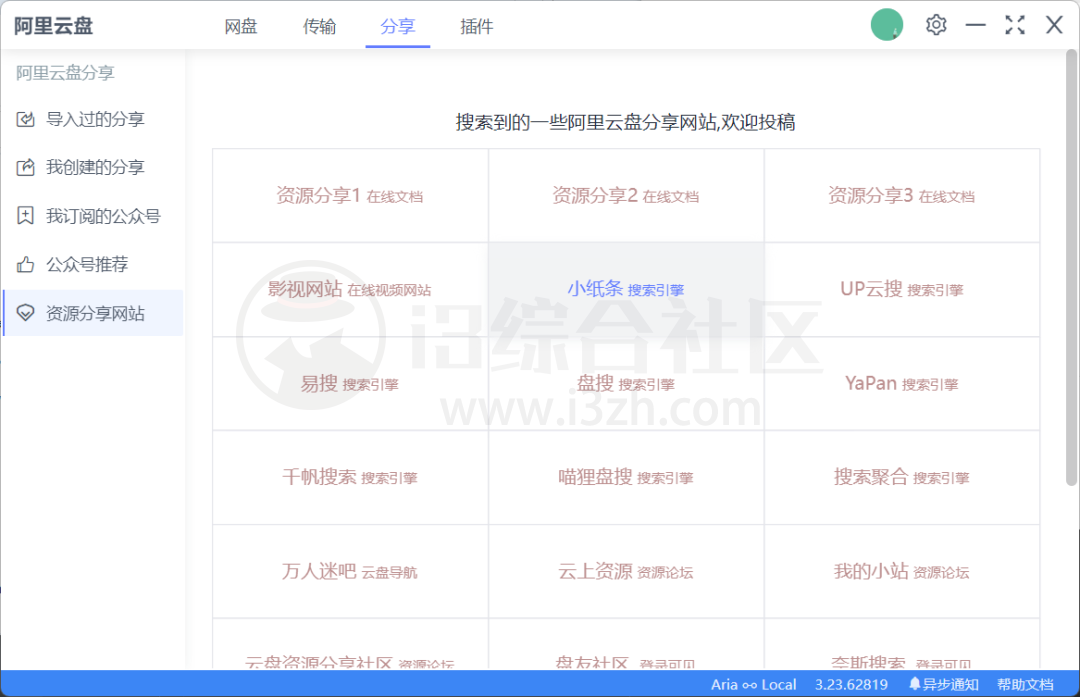Open the 网盘 tab
Image resolution: width=1080 pixels, height=697 pixels.
tap(240, 26)
